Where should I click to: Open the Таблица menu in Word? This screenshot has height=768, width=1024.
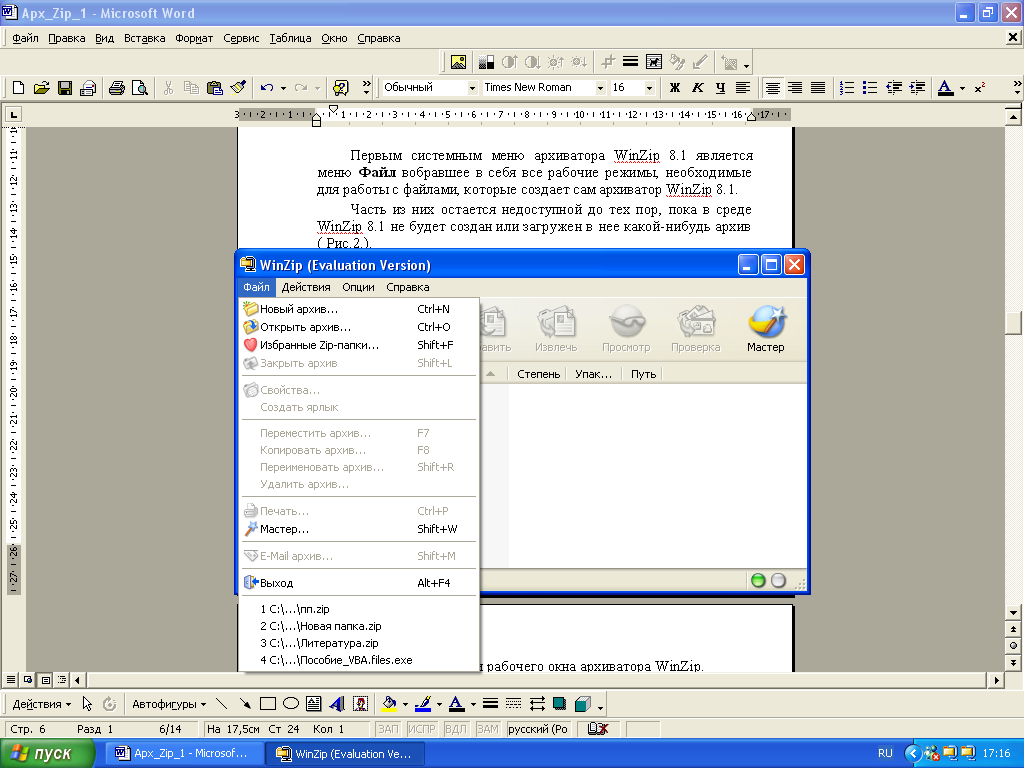click(x=290, y=39)
